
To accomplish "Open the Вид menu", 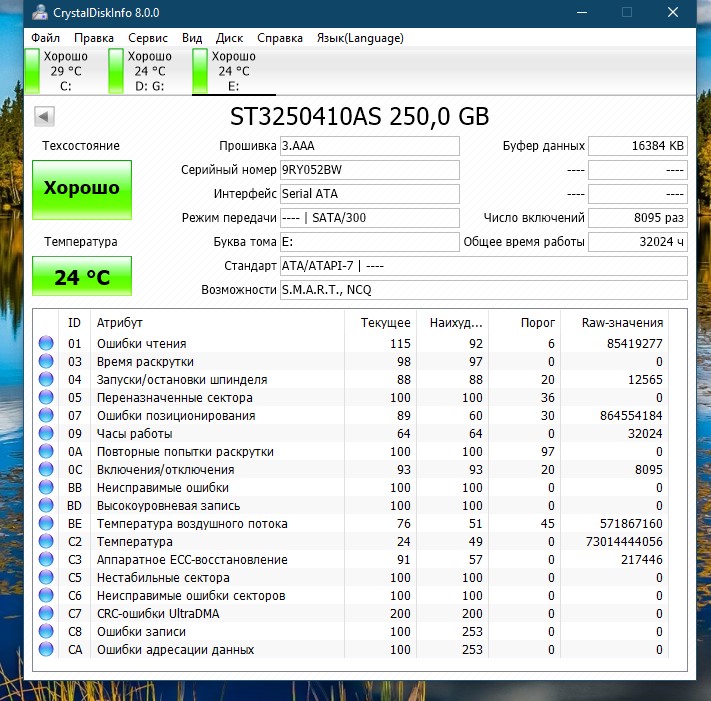I will tap(192, 38).
